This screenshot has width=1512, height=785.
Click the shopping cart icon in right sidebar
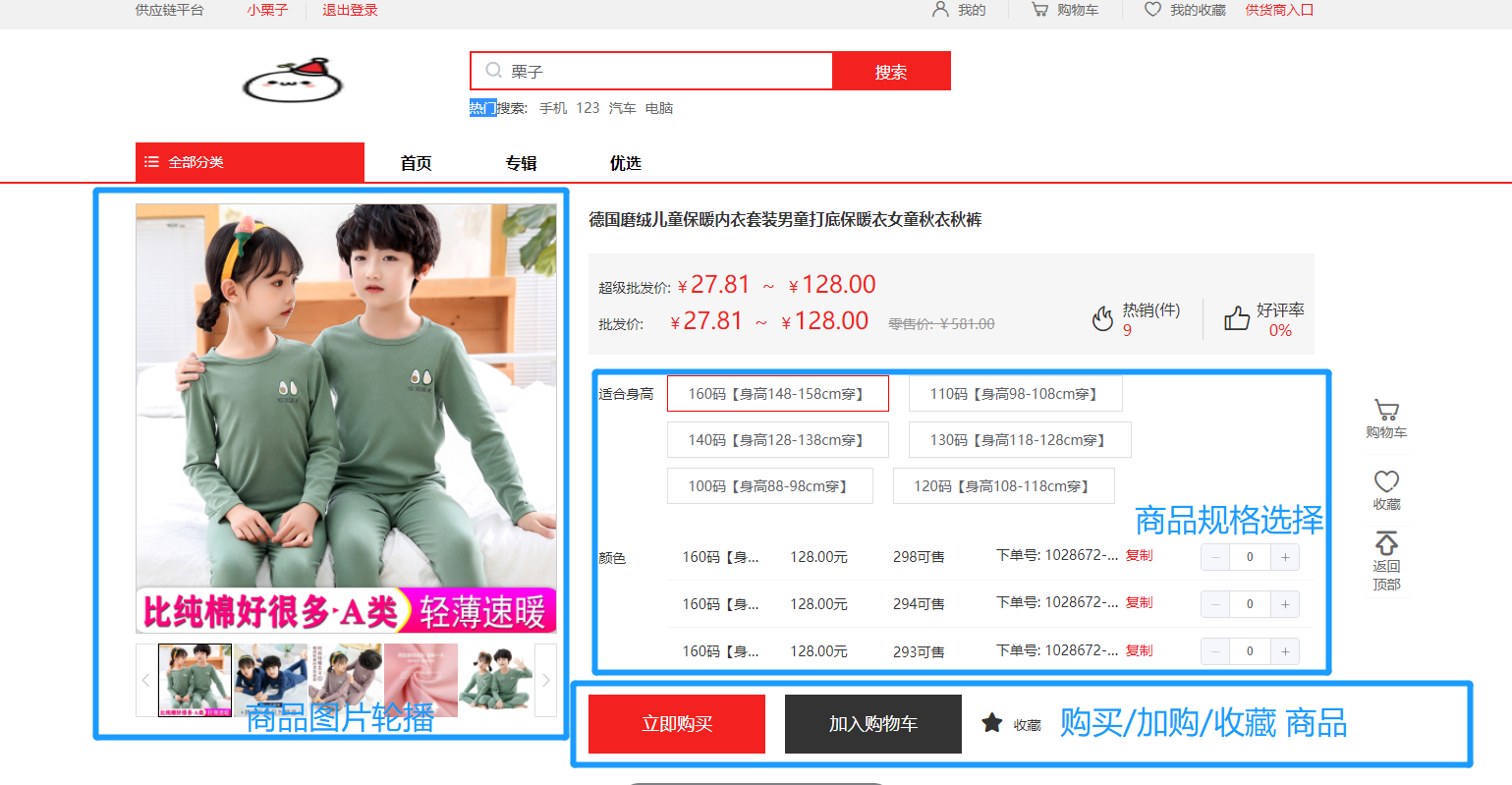[1385, 411]
